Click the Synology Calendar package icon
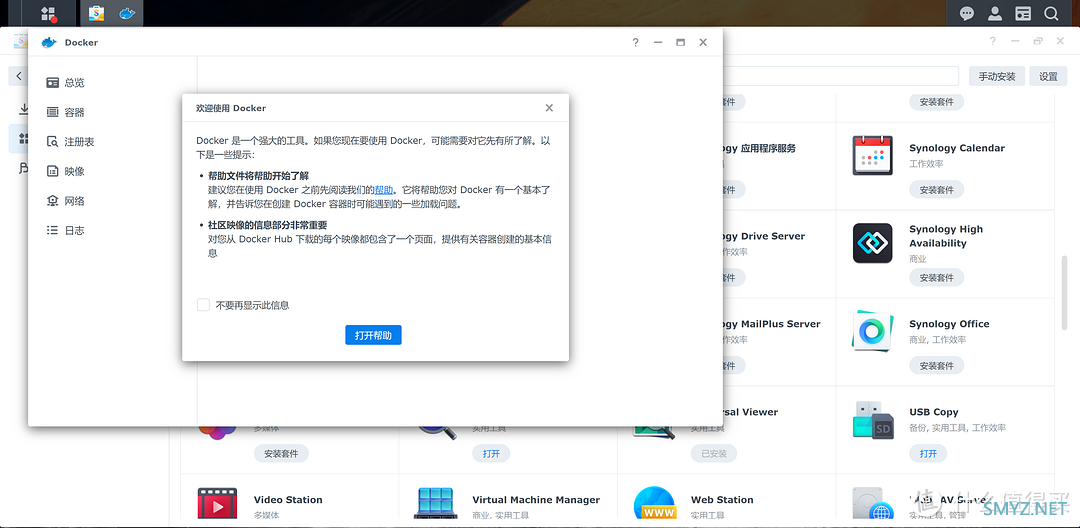 [873, 156]
